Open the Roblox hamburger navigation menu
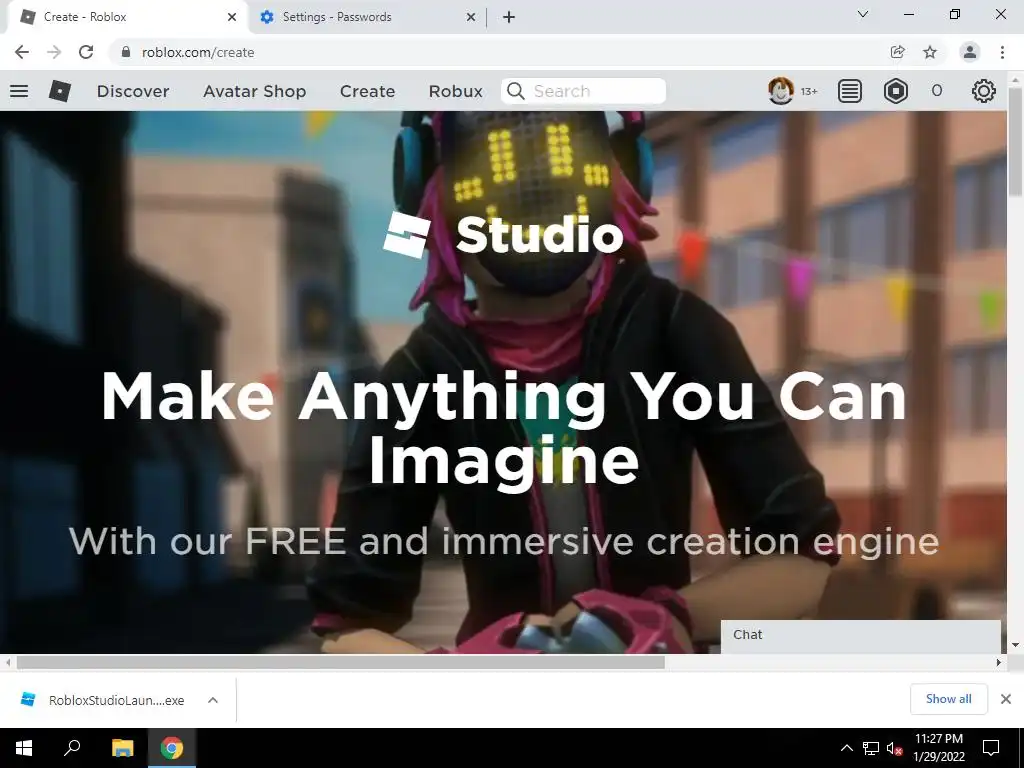This screenshot has width=1024, height=768. pyautogui.click(x=19, y=91)
